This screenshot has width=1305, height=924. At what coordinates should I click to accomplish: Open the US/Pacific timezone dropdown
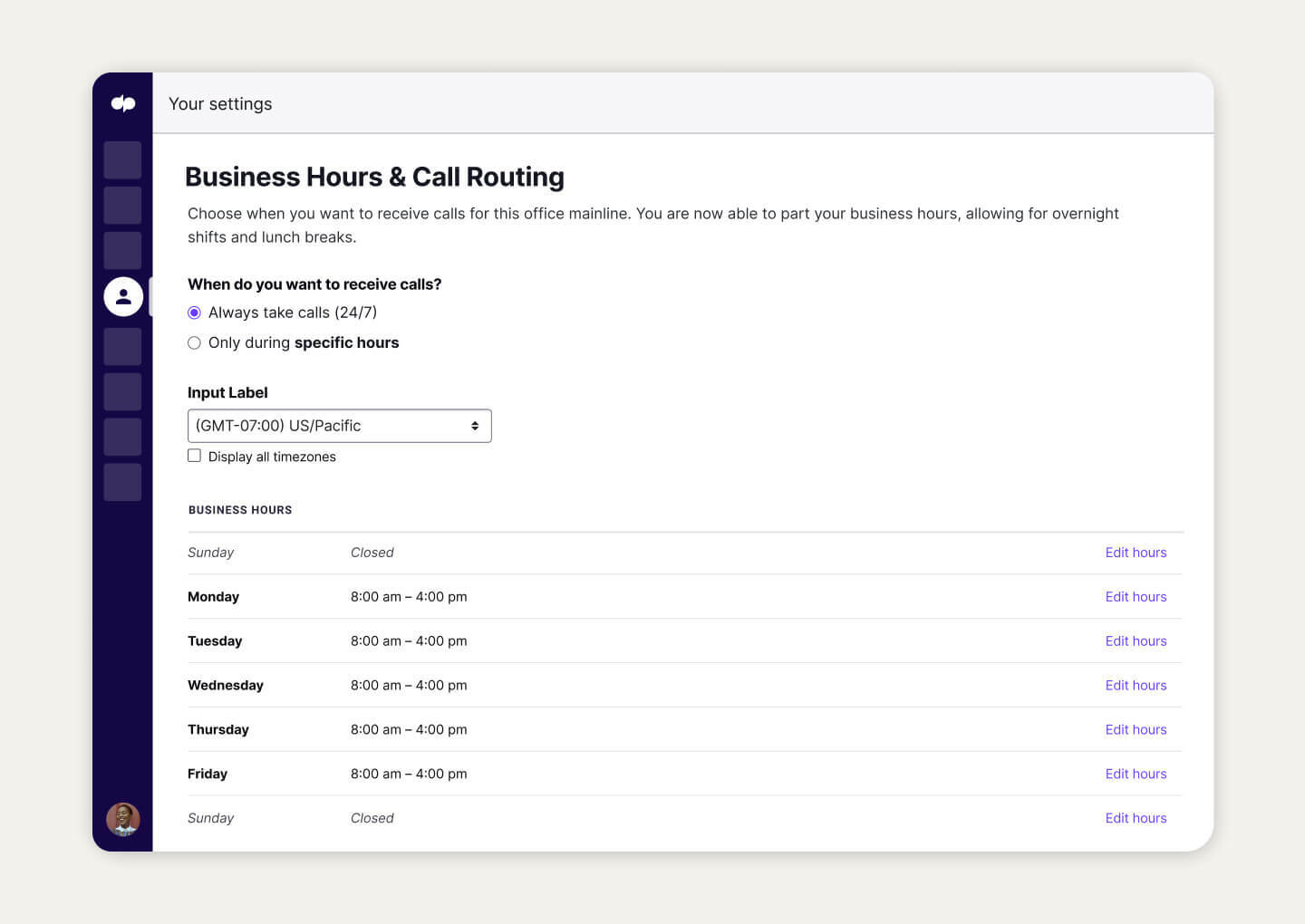(339, 426)
